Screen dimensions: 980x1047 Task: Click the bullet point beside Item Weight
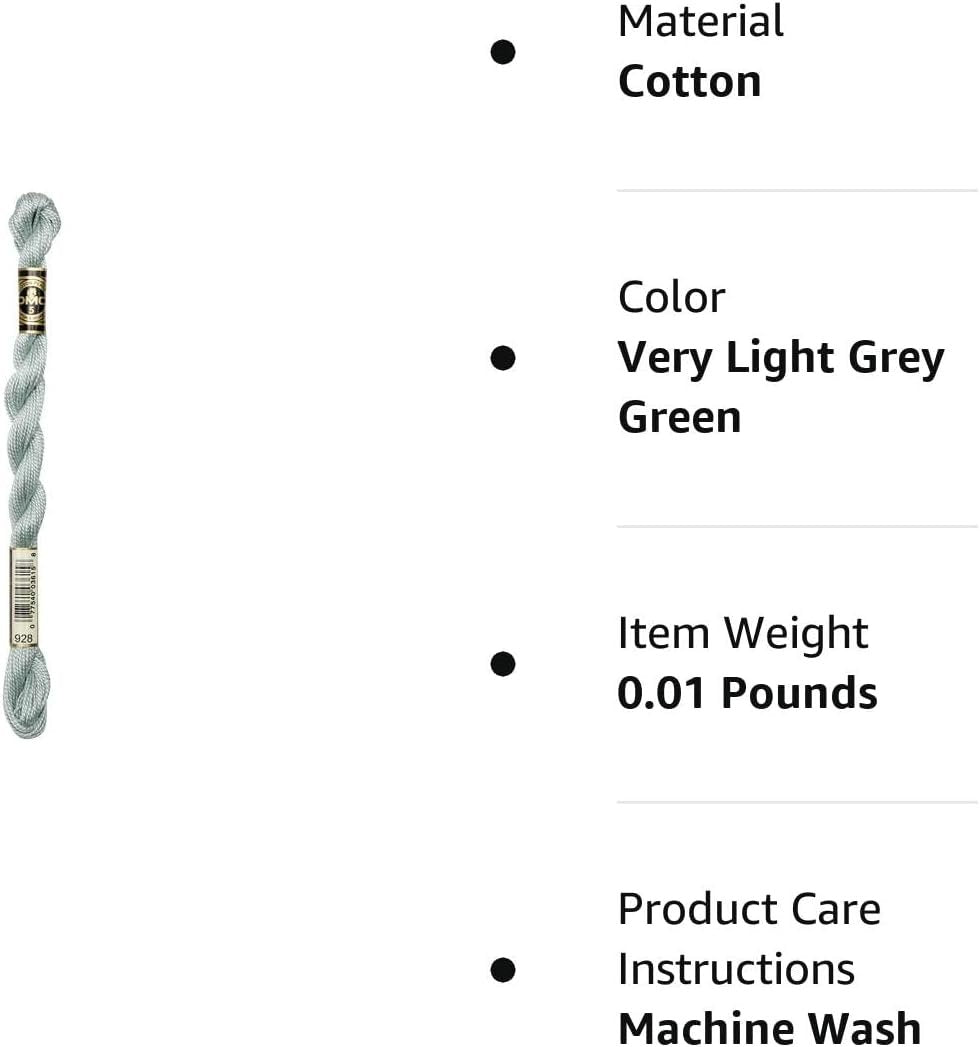[503, 663]
